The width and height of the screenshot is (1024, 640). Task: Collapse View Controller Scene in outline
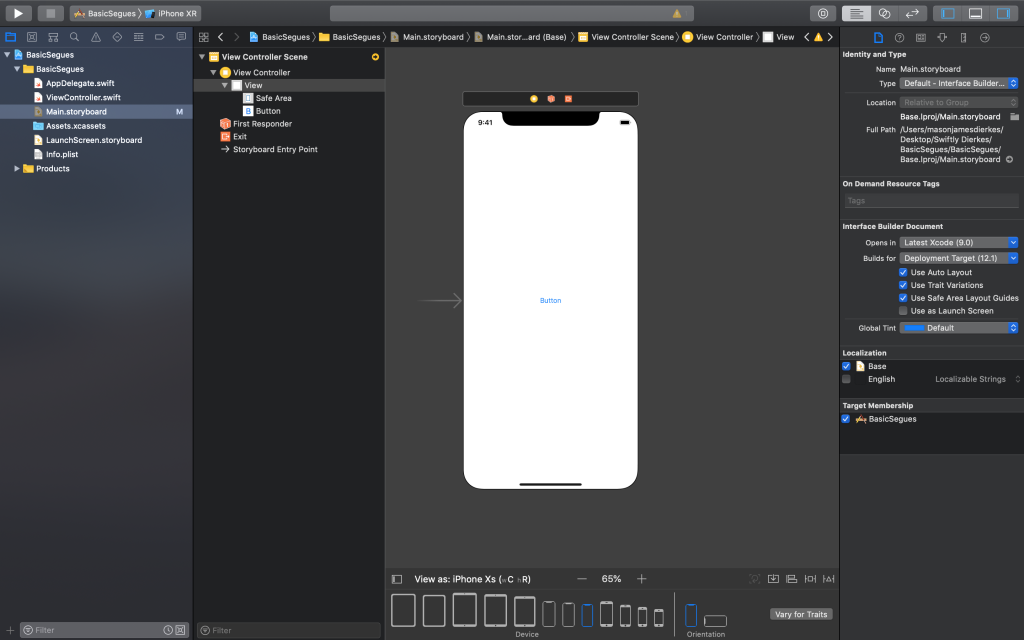(202, 57)
